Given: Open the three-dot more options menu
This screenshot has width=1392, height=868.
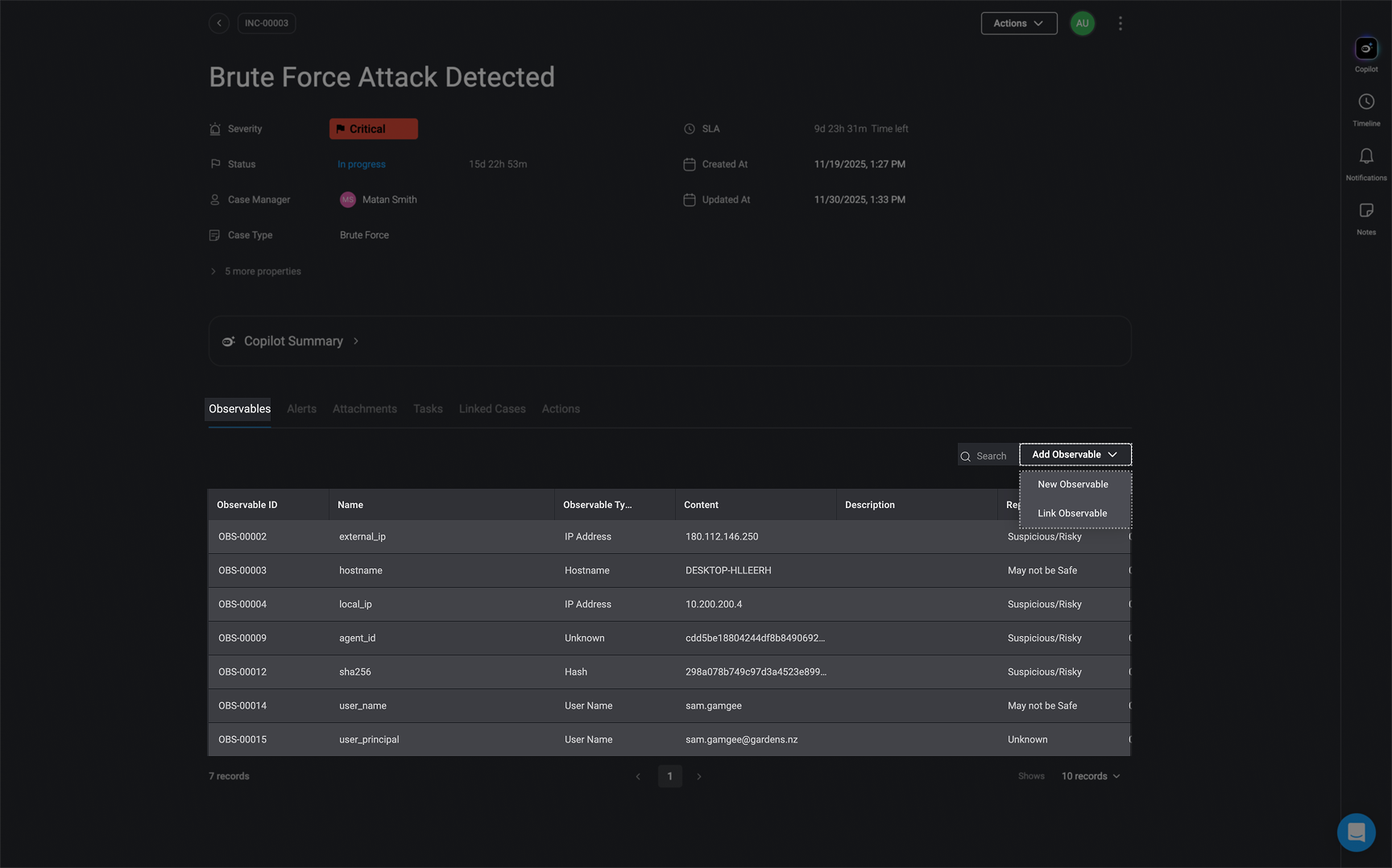Looking at the screenshot, I should (1120, 23).
